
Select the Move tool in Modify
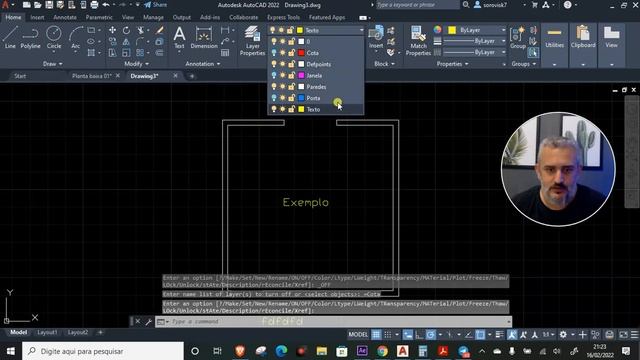[x=112, y=30]
